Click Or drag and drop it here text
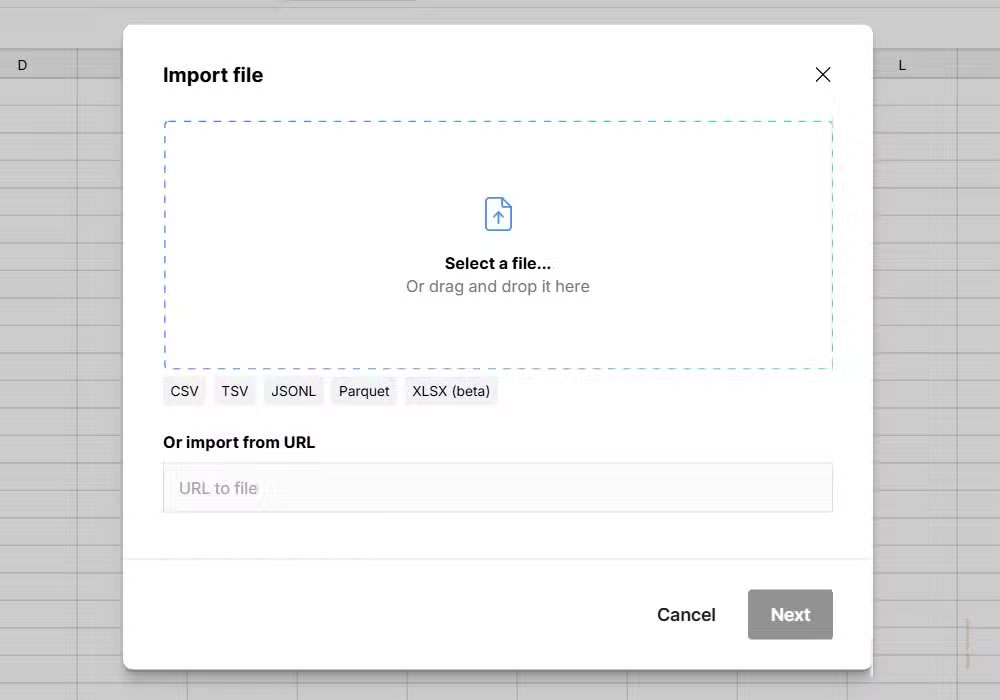1000x700 pixels. pyautogui.click(x=497, y=286)
